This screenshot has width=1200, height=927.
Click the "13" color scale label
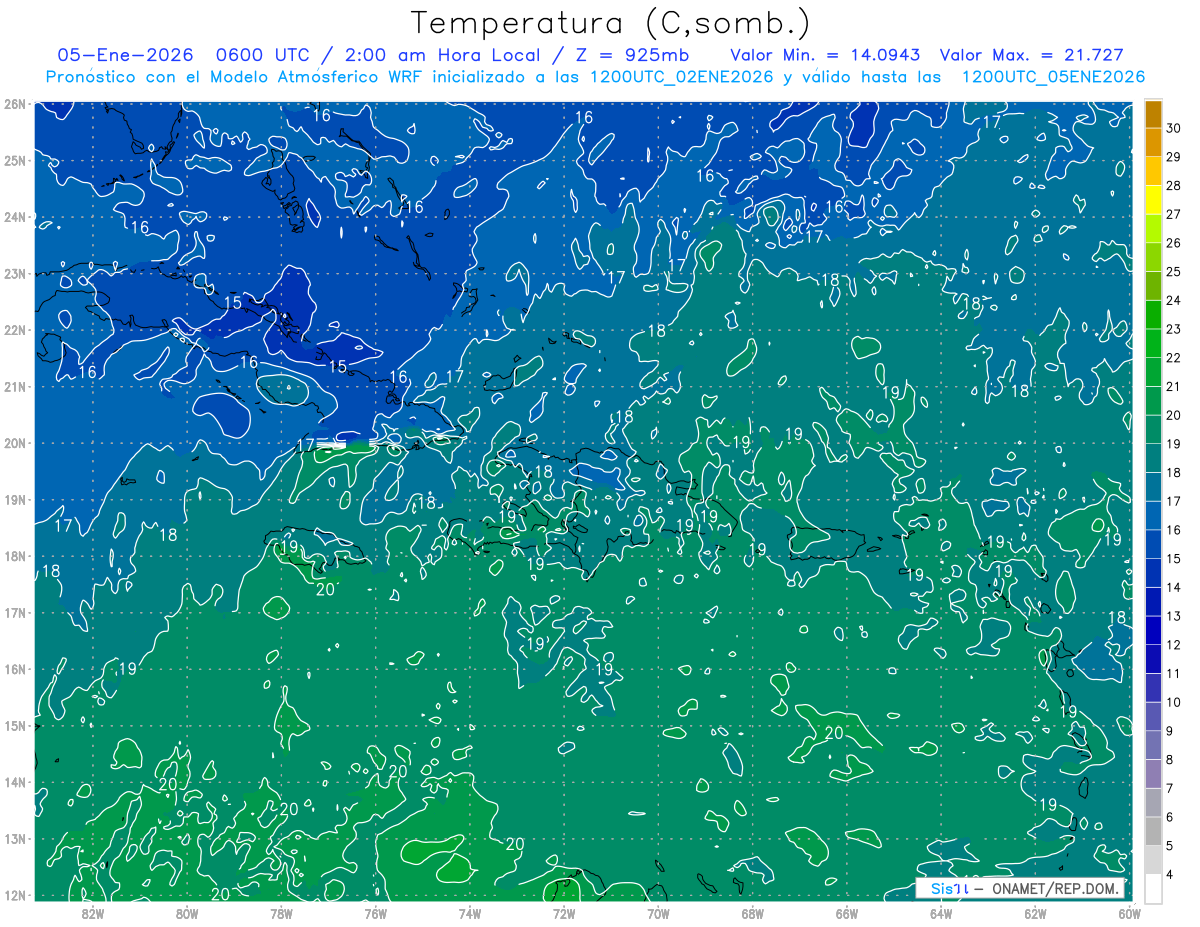click(1174, 616)
